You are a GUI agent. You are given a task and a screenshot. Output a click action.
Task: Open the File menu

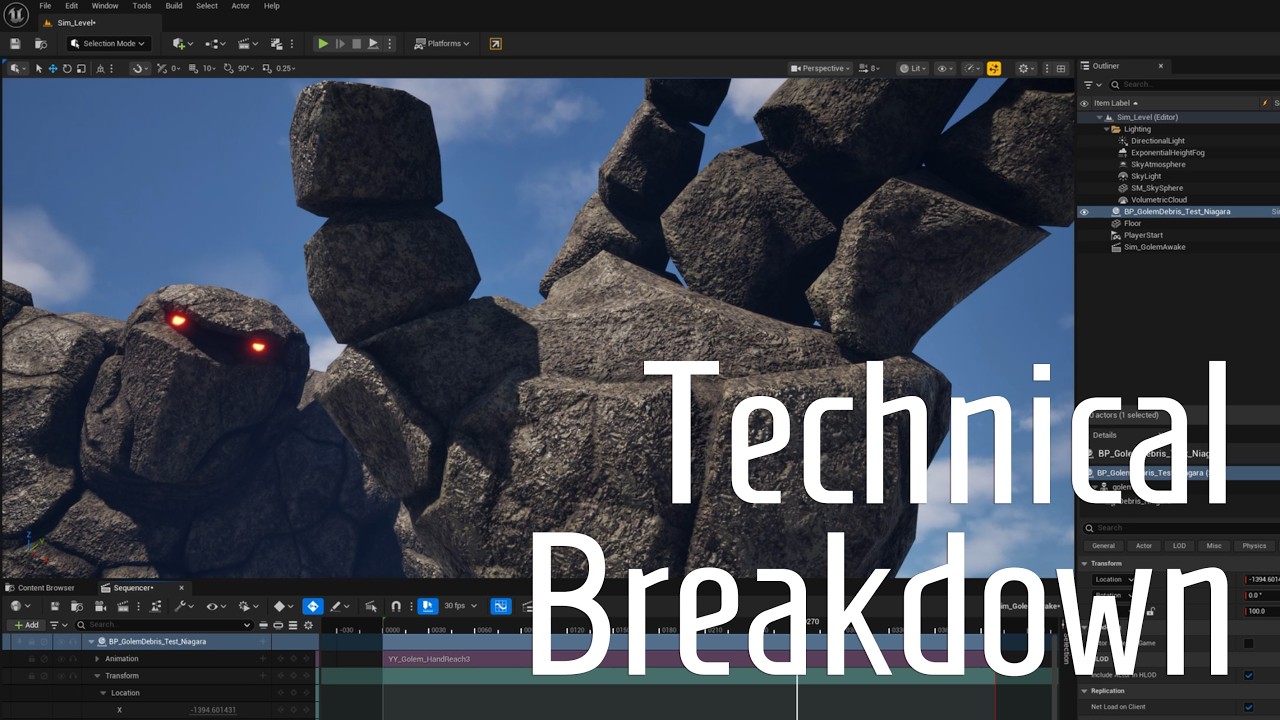pos(45,6)
